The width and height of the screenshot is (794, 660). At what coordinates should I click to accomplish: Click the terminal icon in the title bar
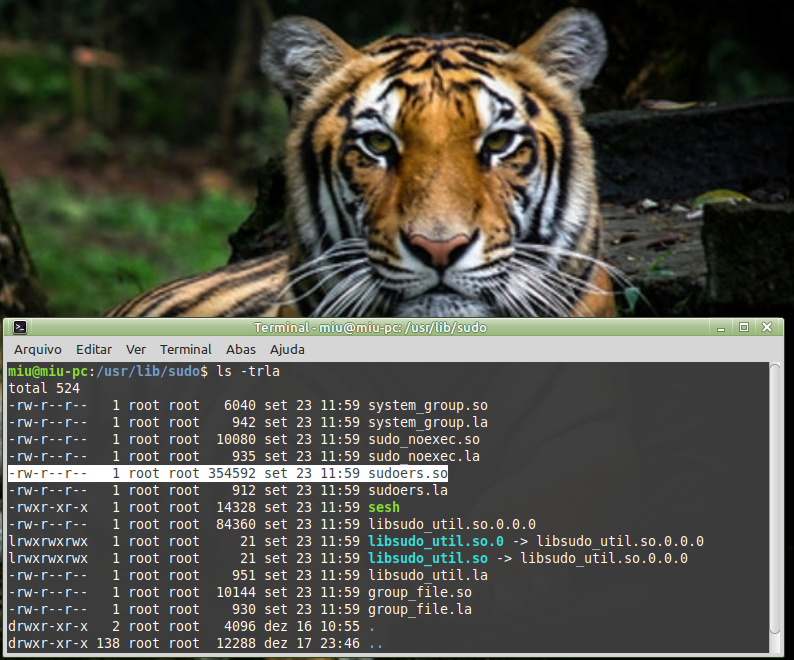coord(20,327)
